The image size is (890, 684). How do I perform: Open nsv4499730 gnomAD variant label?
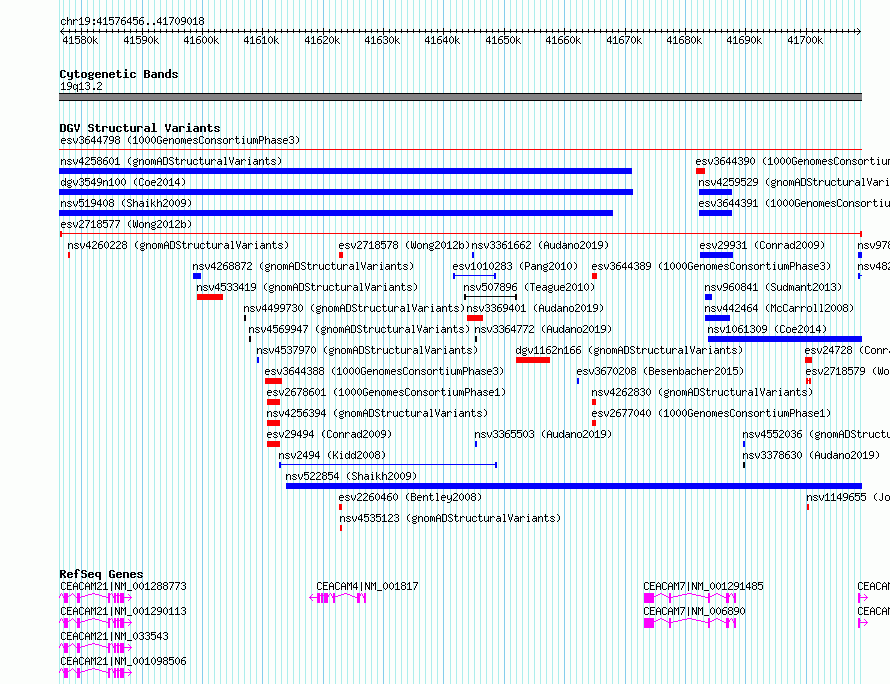click(354, 308)
